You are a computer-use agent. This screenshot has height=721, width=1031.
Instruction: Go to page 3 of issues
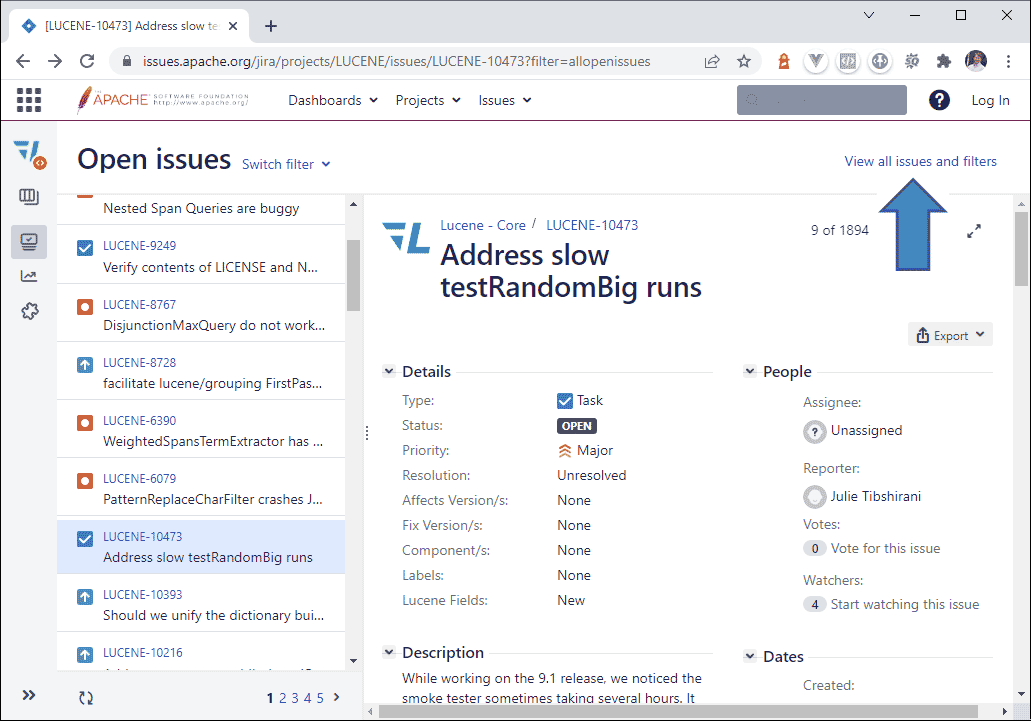295,698
